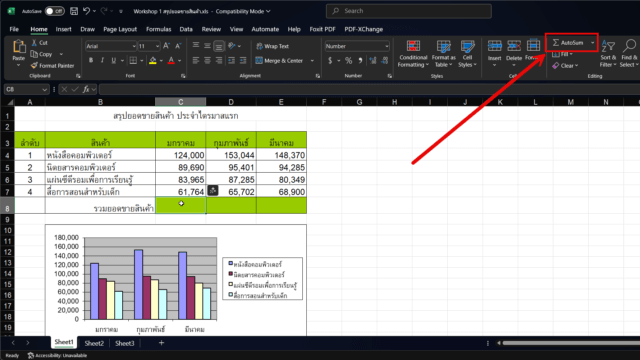
Task: Click inside the formula bar
Action: (369, 89)
